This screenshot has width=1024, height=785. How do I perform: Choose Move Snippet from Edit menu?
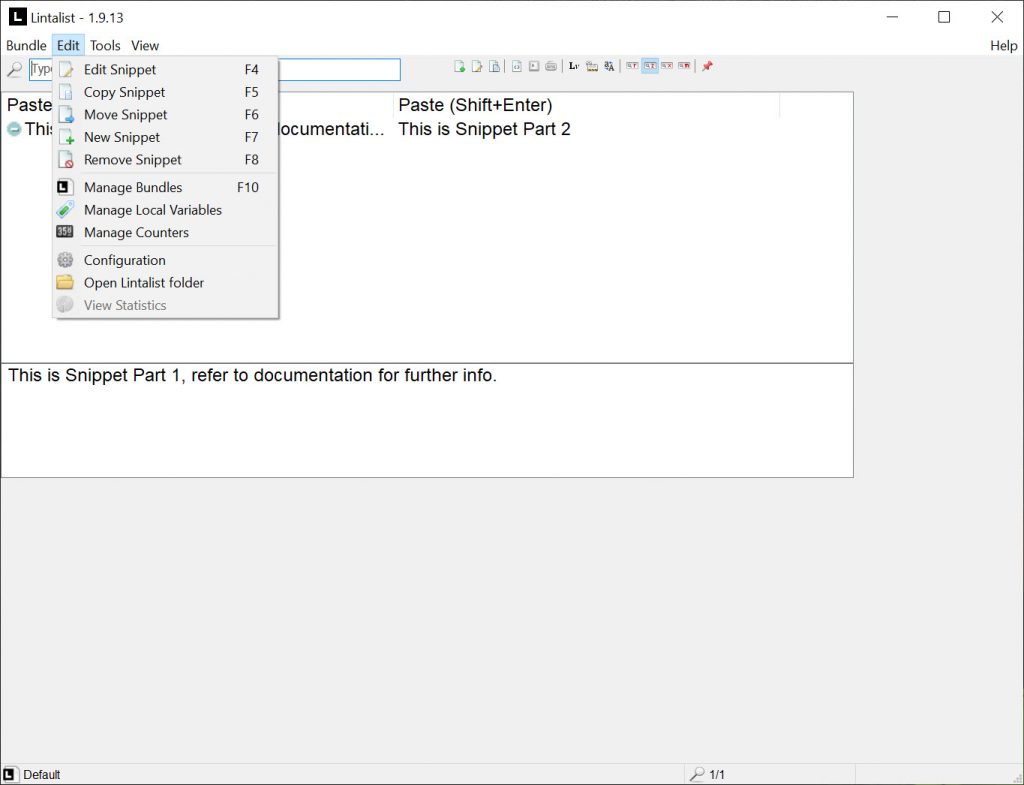point(165,115)
